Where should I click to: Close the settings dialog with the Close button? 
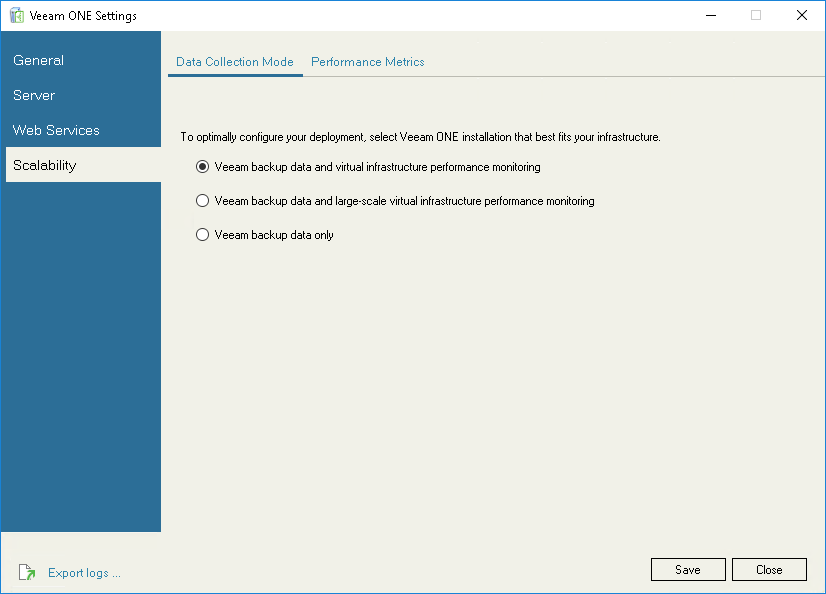(769, 569)
